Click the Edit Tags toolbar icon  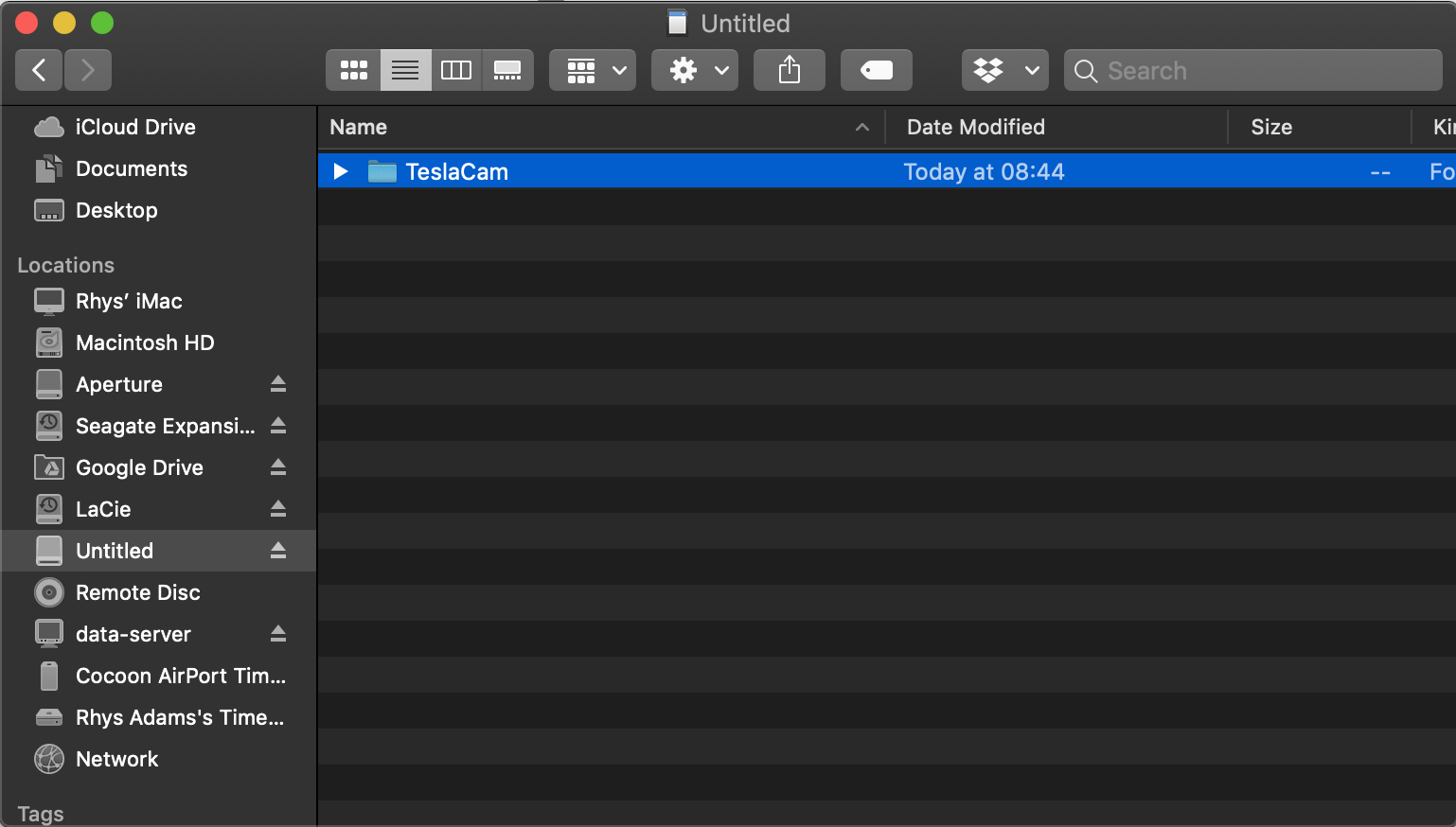click(876, 70)
